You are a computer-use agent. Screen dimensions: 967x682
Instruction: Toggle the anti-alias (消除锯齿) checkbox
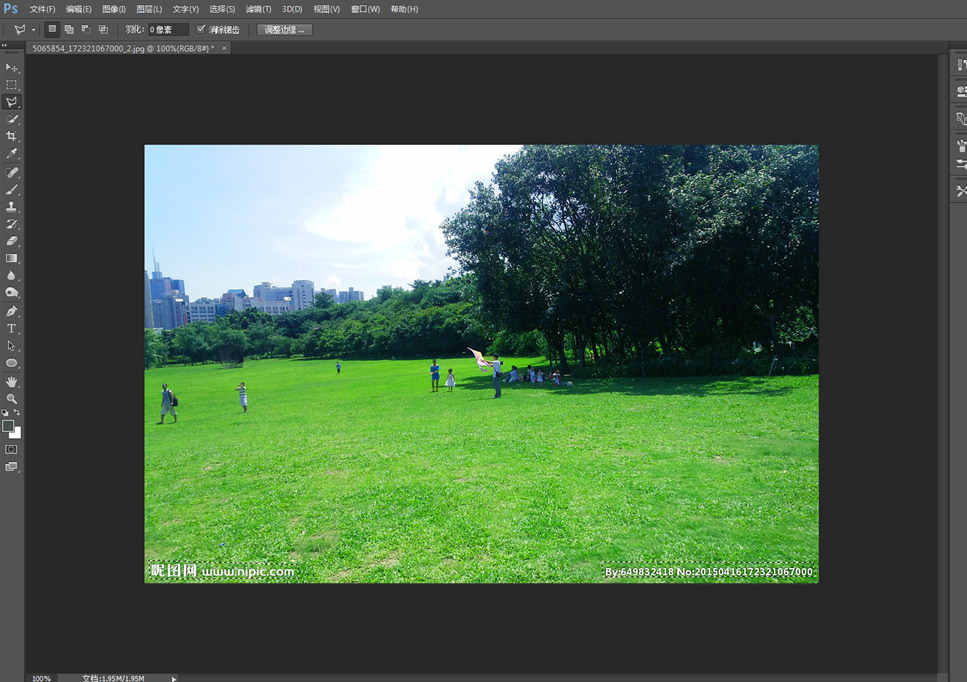pyautogui.click(x=201, y=29)
